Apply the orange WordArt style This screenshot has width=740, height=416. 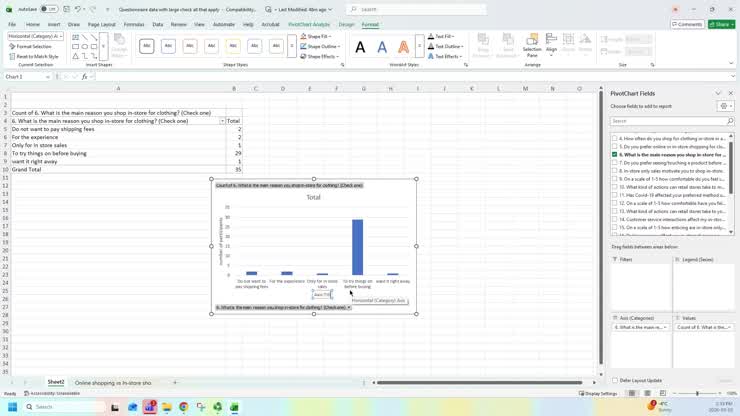404,47
